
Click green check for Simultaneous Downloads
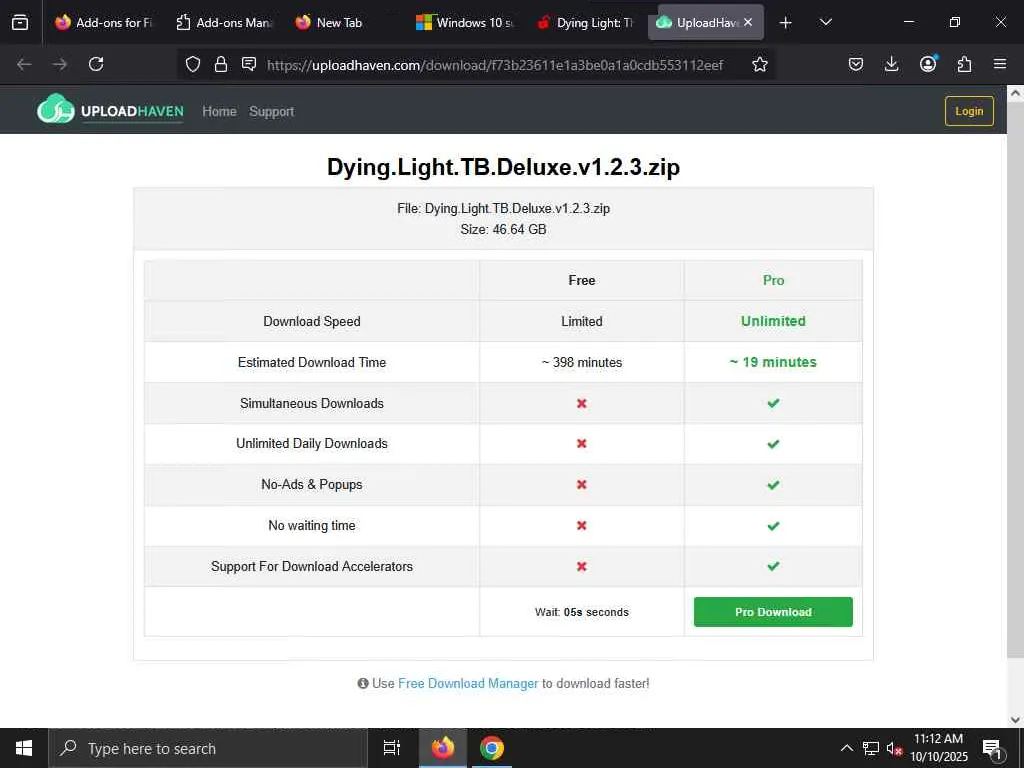coord(773,404)
